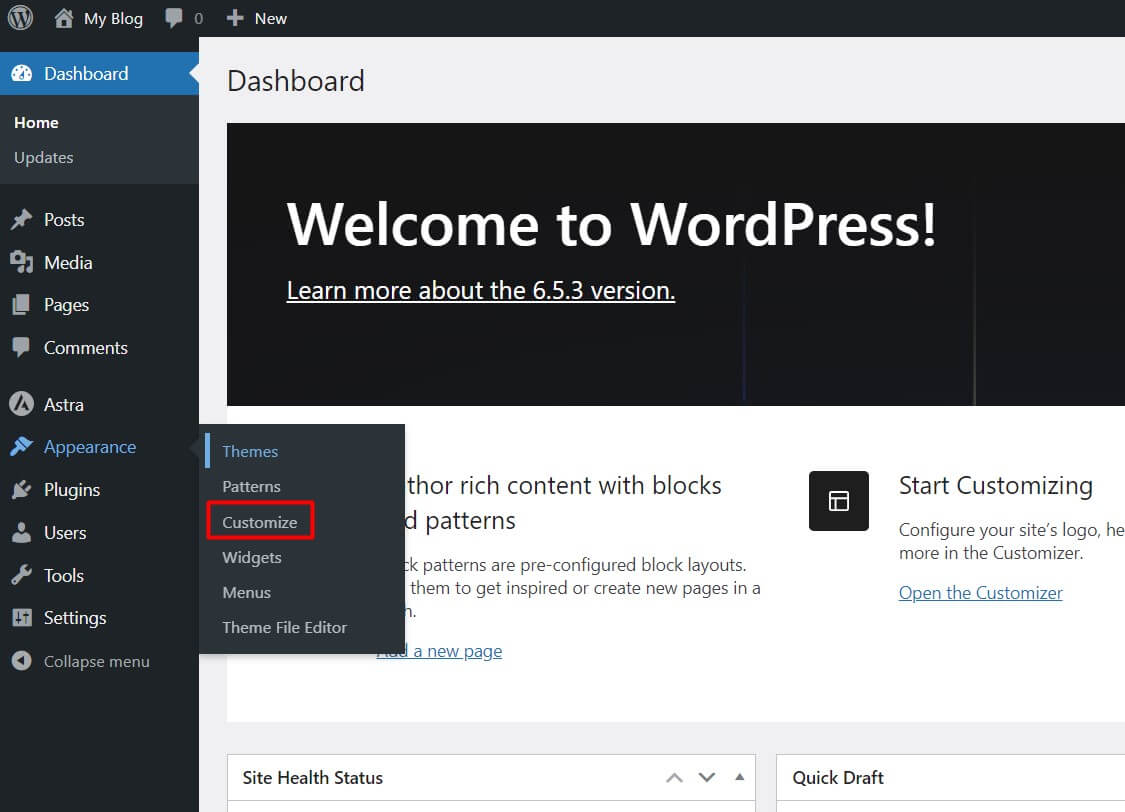
Task: Click the Quick Draft panel heading
Action: (x=838, y=778)
